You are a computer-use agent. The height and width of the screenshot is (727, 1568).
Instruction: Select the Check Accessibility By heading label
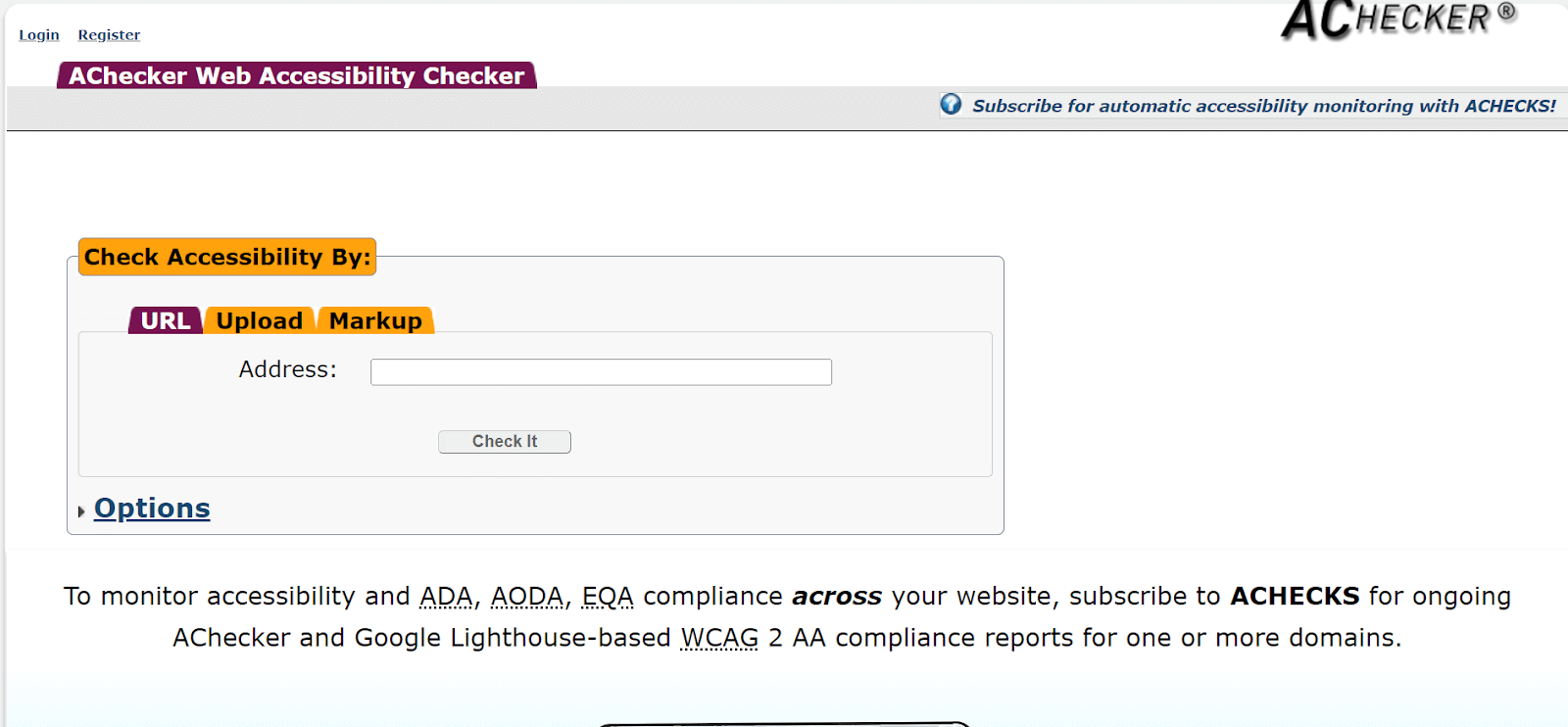point(226,257)
